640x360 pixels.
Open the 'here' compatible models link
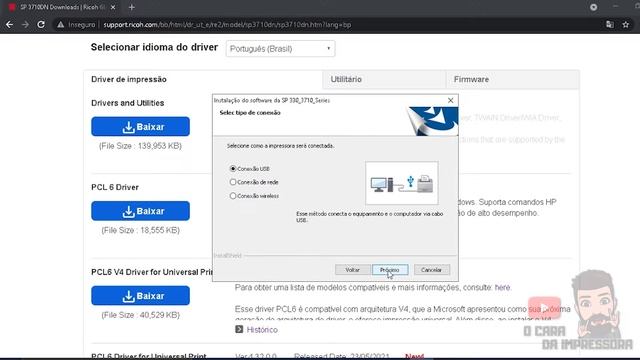tap(502, 287)
